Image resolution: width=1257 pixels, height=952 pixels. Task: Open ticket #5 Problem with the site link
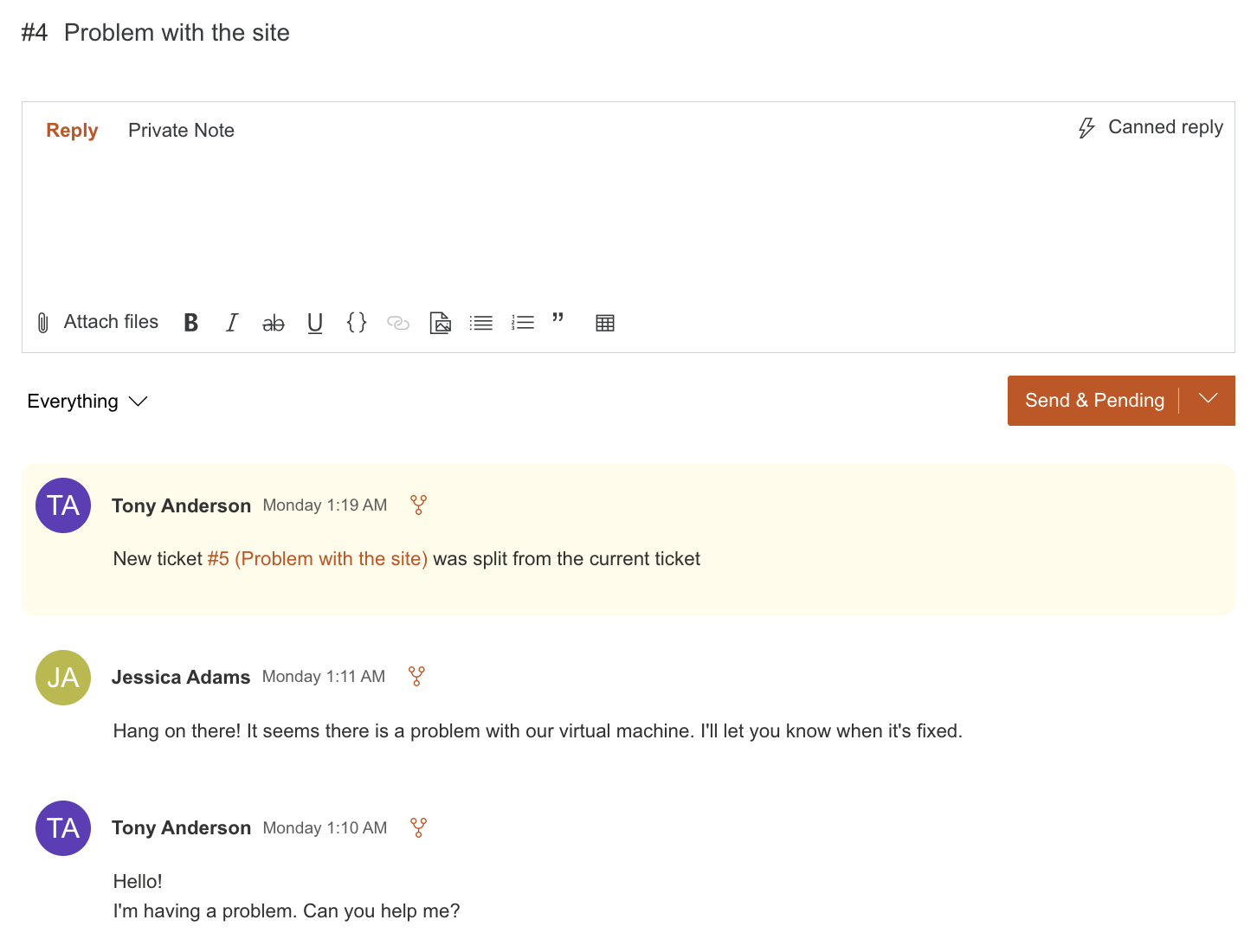coord(318,559)
